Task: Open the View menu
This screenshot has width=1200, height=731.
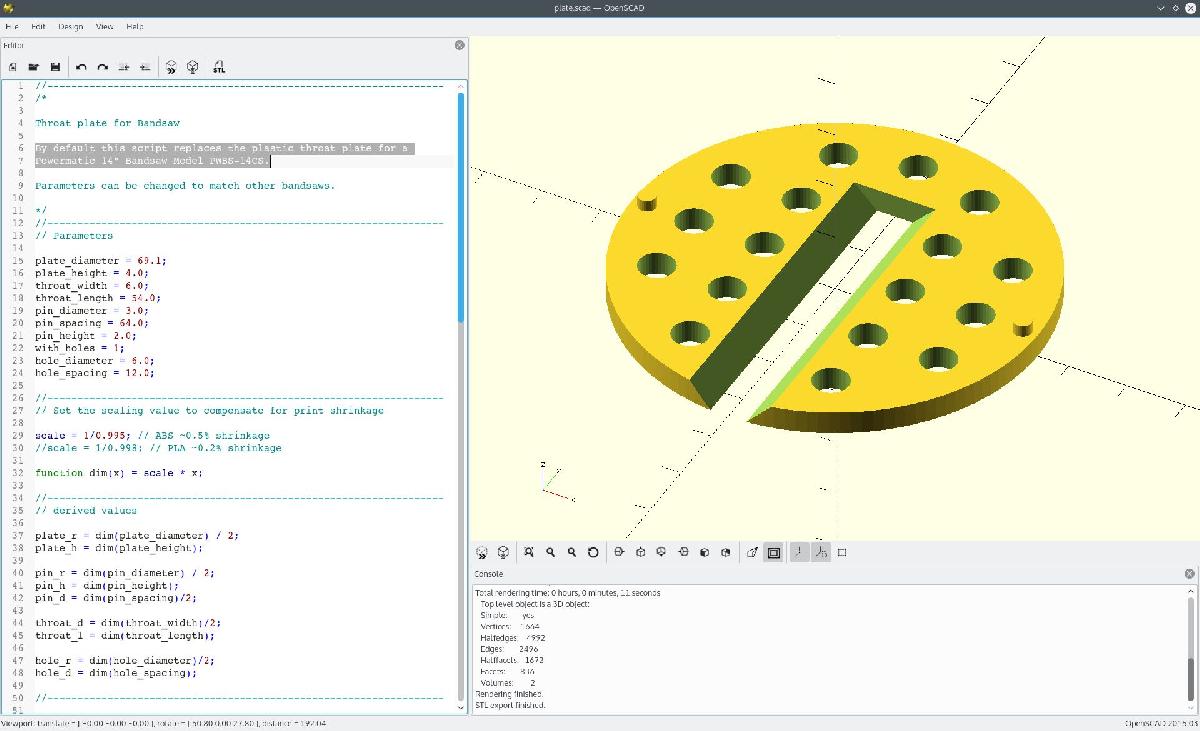Action: (104, 27)
